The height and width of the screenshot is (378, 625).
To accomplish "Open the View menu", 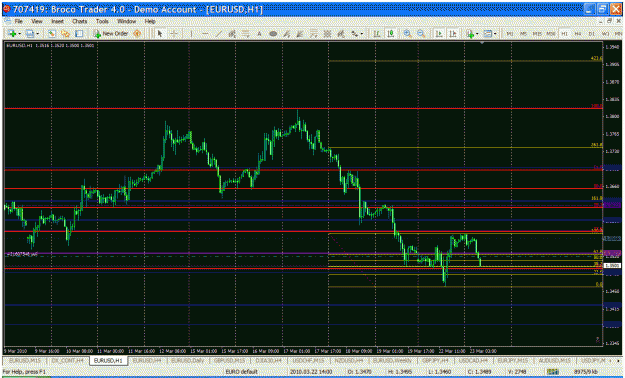I will 37,21.
